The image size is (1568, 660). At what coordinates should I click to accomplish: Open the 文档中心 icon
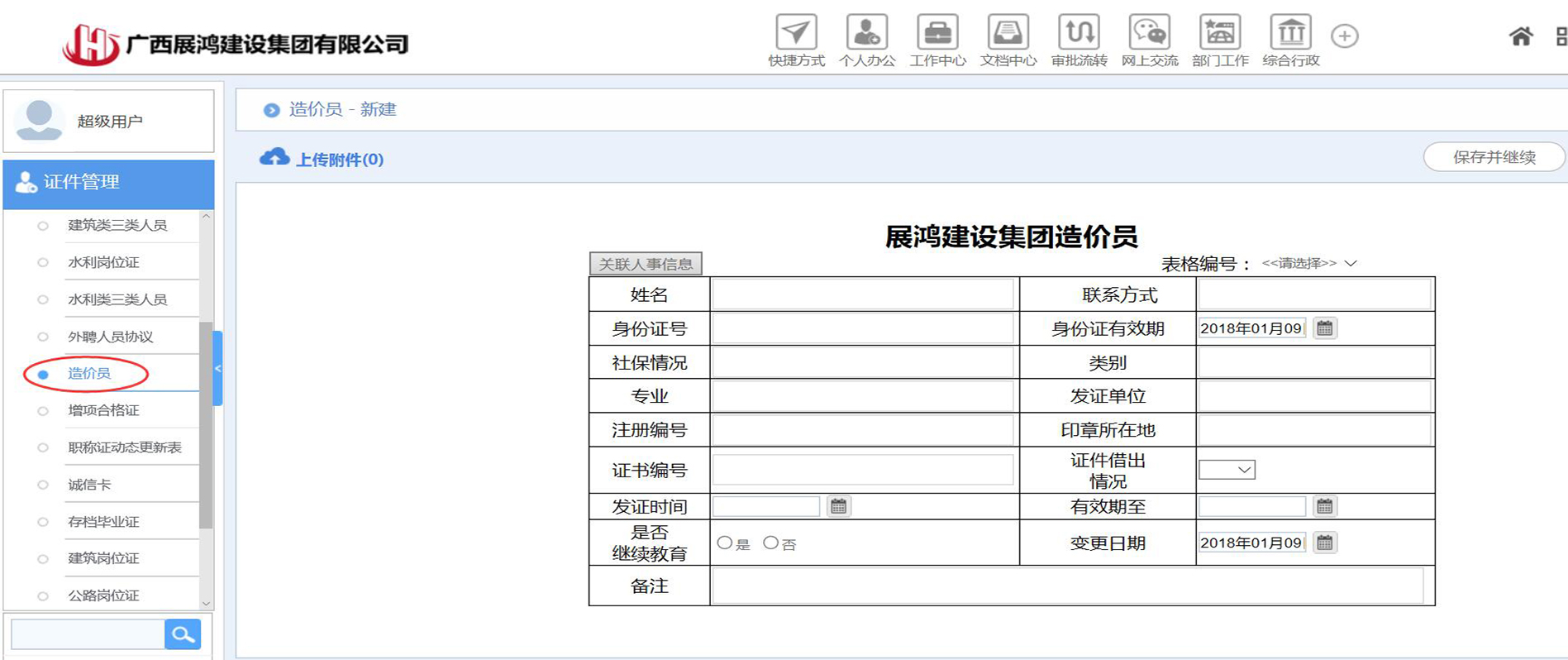(1008, 33)
